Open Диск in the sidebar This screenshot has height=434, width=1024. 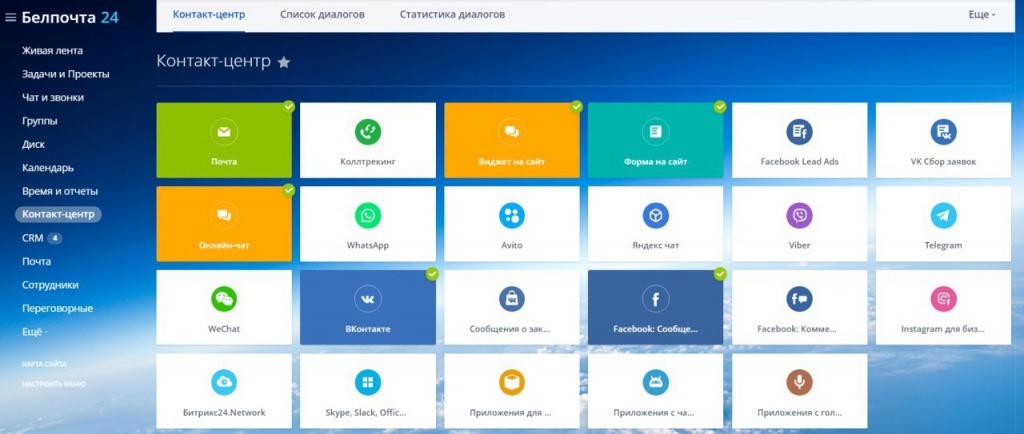click(x=33, y=145)
